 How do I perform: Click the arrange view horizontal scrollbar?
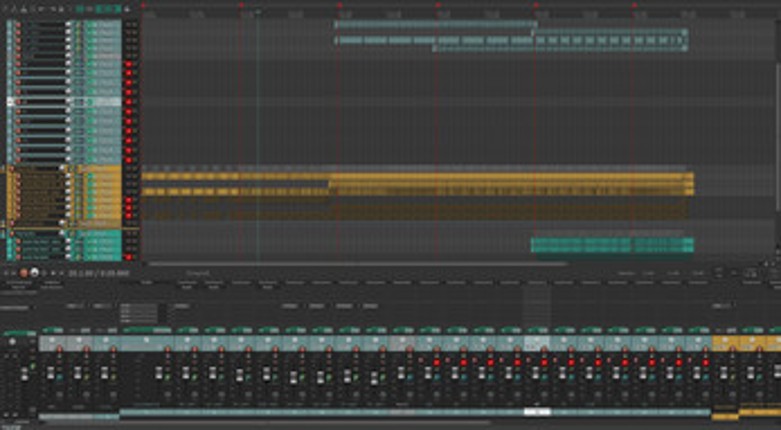357,264
